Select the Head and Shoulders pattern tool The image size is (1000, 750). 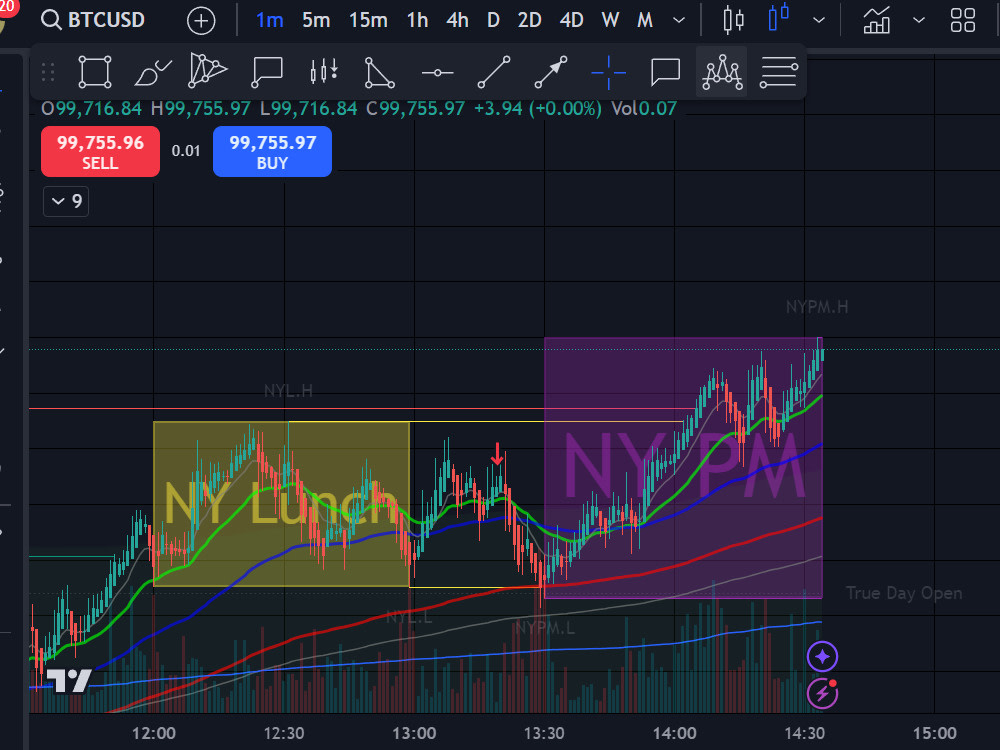(722, 71)
